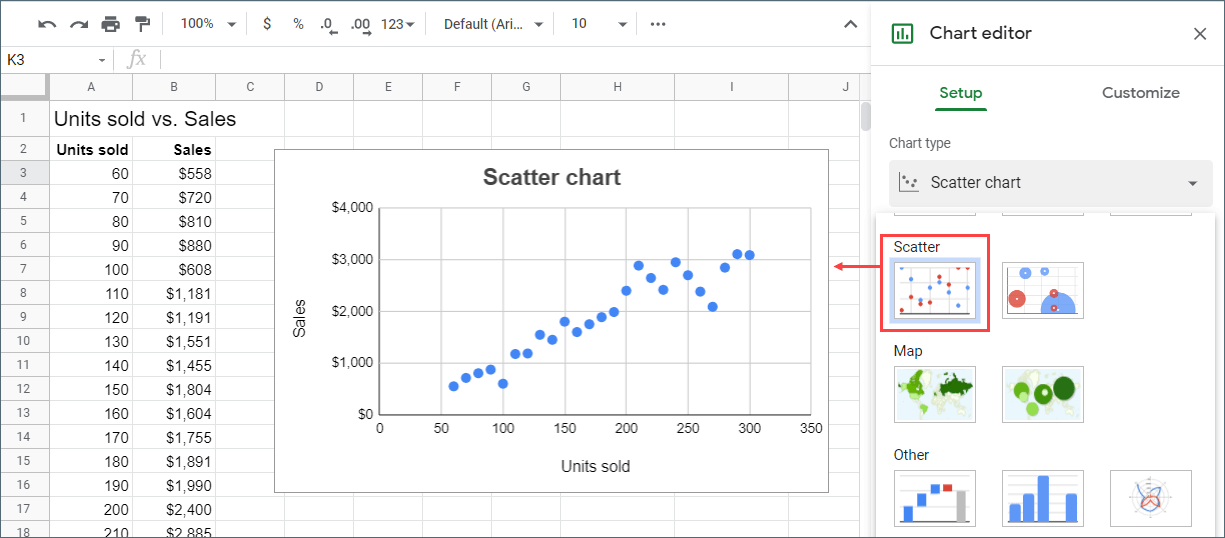Screen dimensions: 1225x538
Task: Choose the Radar chart thumbnail
Action: 1151,498
